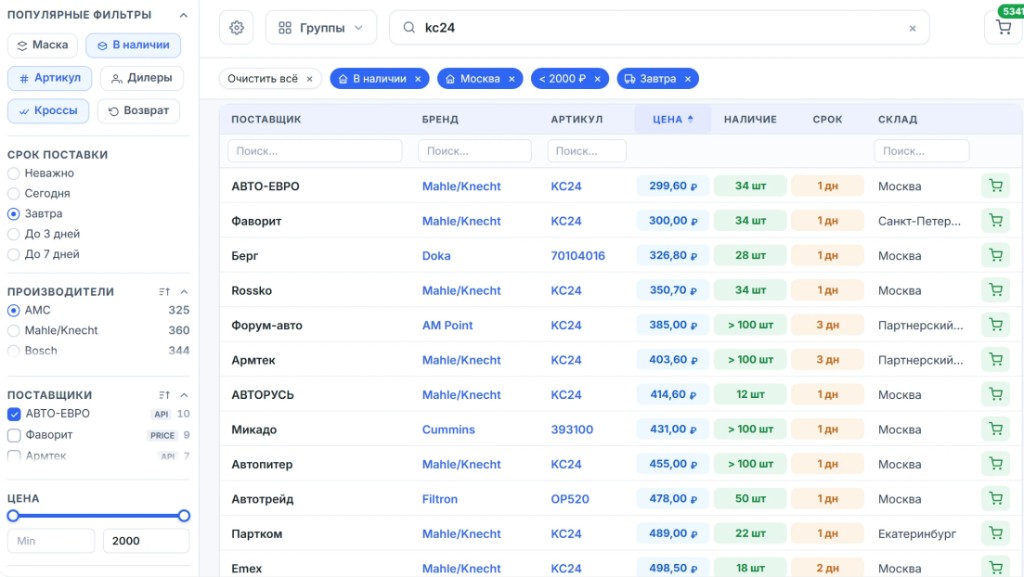
Task: Sort table by Наличие column header
Action: pyautogui.click(x=750, y=119)
